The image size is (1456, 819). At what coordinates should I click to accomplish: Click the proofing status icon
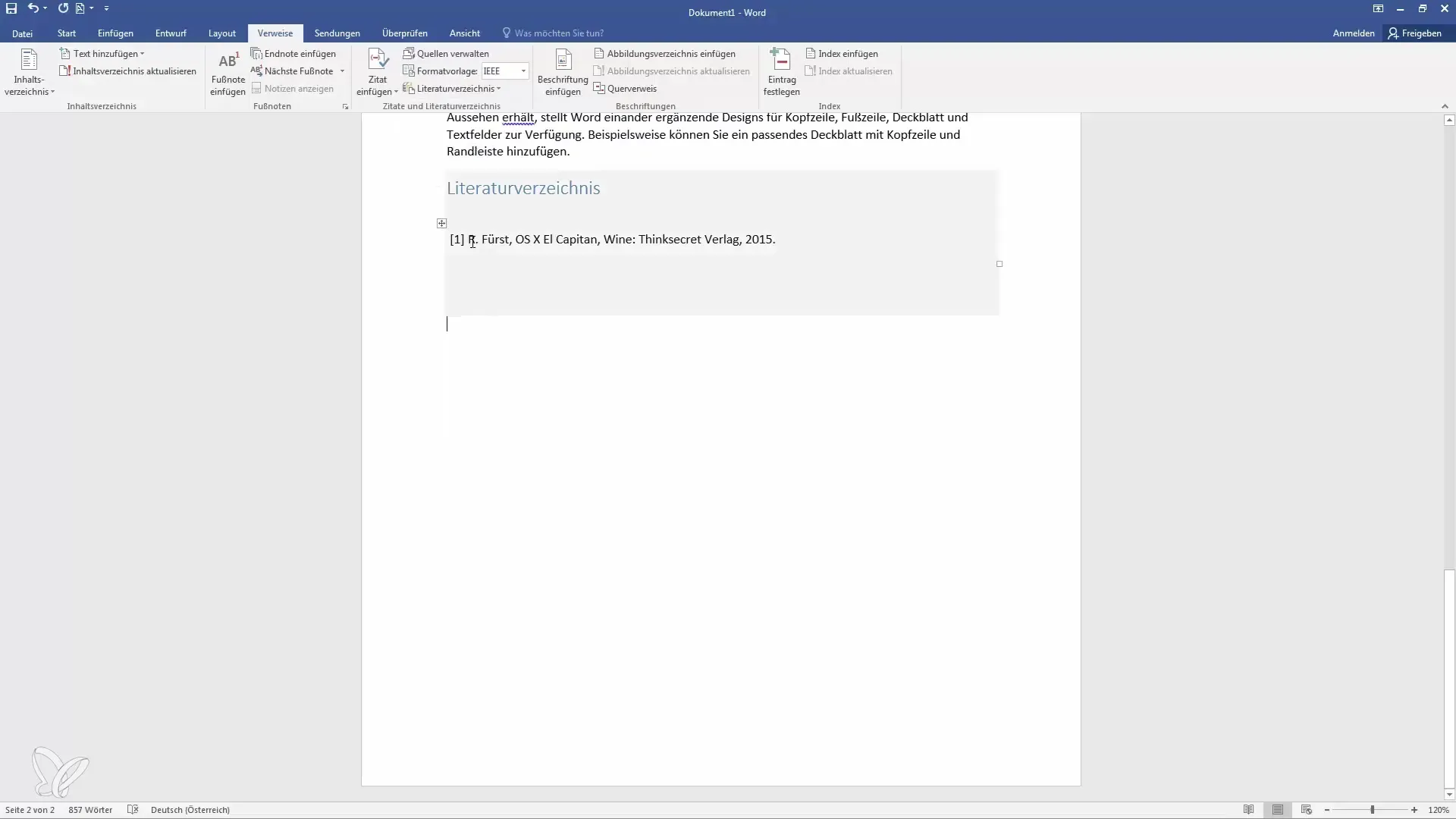pyautogui.click(x=133, y=810)
